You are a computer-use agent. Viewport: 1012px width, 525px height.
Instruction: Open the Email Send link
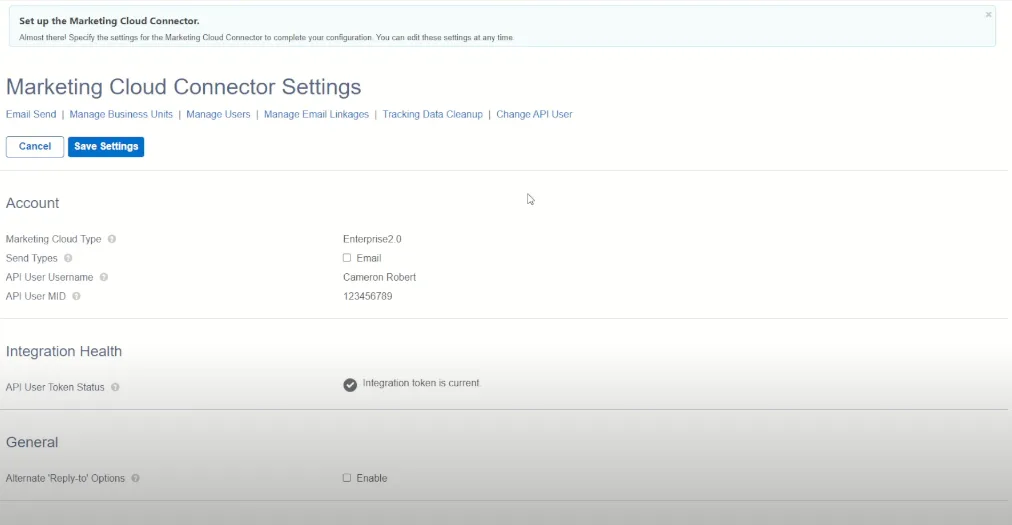pyautogui.click(x=31, y=115)
